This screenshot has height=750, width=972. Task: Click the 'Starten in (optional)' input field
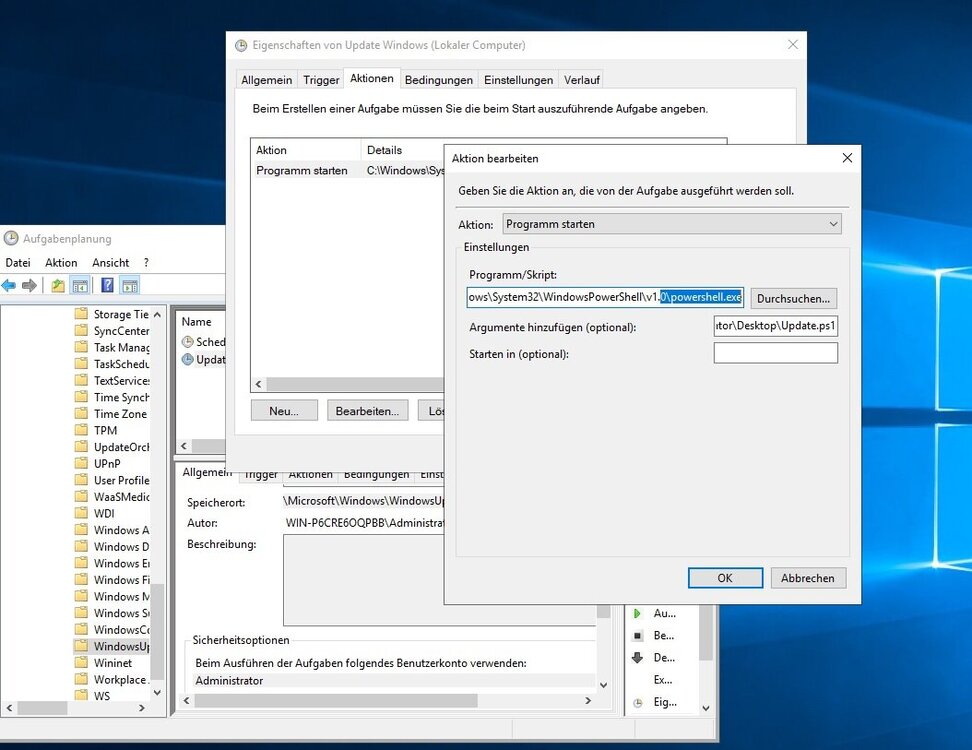pyautogui.click(x=775, y=353)
